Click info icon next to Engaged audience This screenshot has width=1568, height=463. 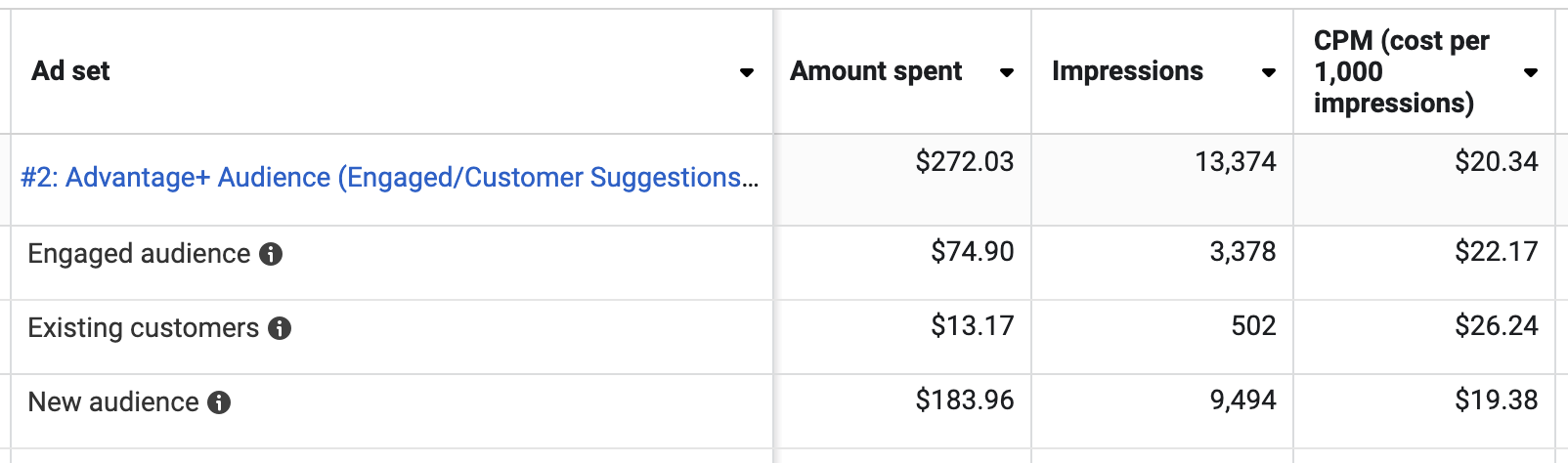pos(271,254)
